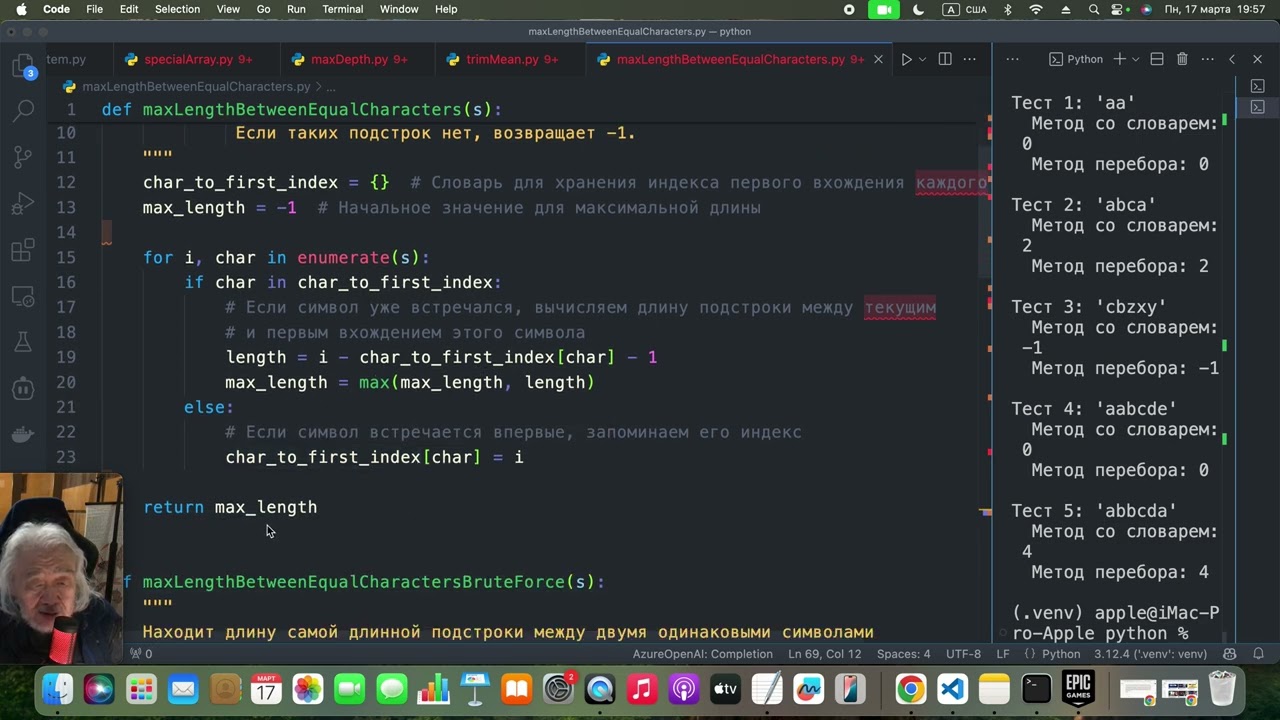Open the Help menu
Viewport: 1280px width, 720px height.
pyautogui.click(x=446, y=9)
